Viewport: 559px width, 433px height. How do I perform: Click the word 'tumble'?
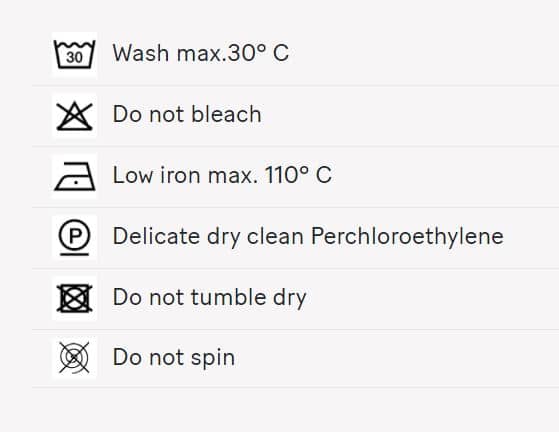(x=229, y=297)
